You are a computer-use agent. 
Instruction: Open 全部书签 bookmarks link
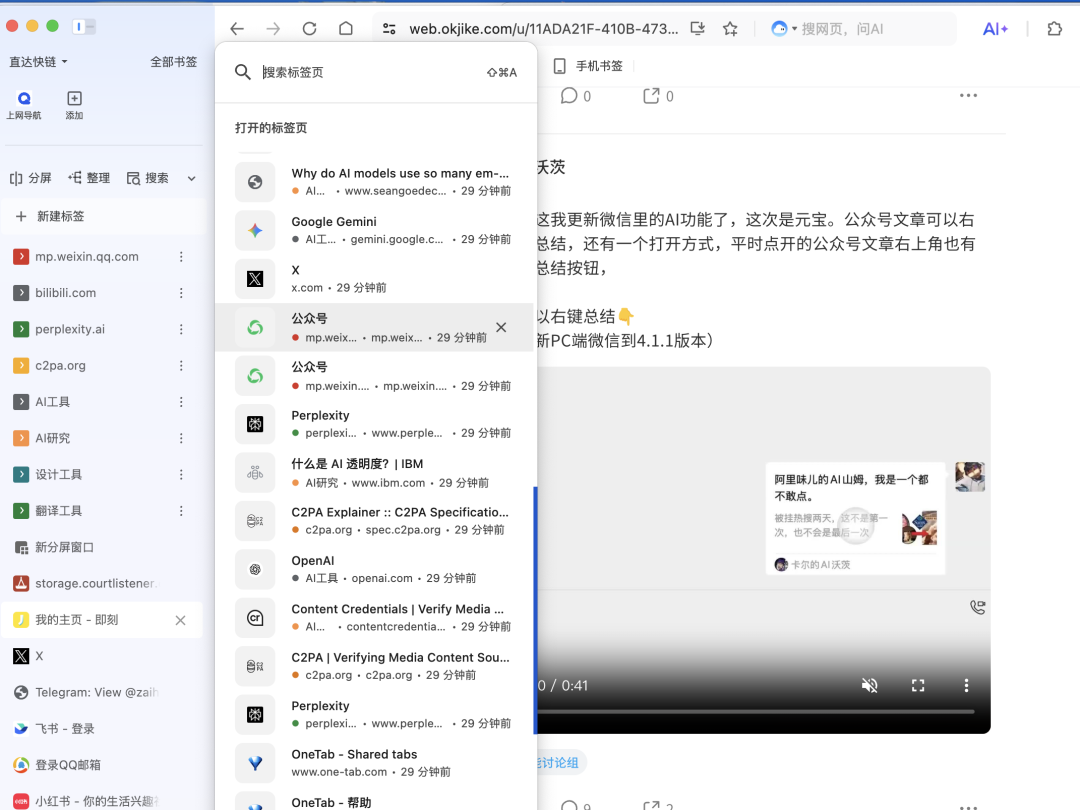tap(175, 61)
